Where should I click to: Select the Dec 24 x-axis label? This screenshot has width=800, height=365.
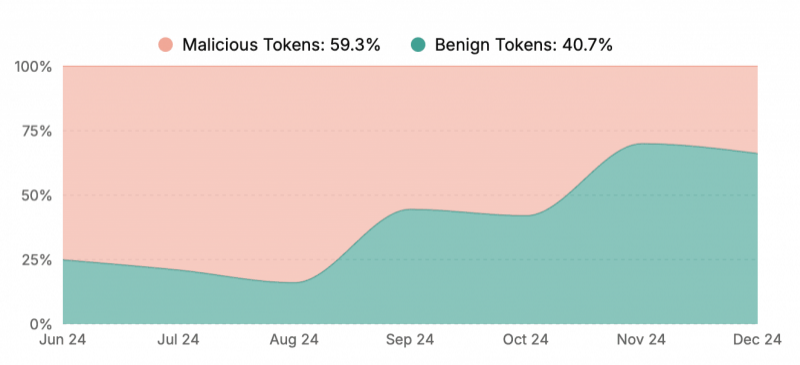(757, 340)
